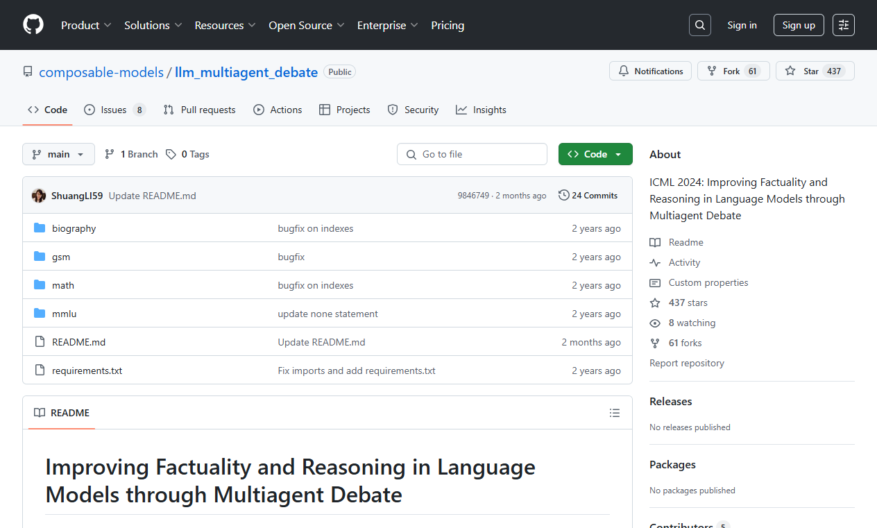Viewport: 877px width, 528px height.
Task: Click the repository icon before composable-models
Action: 27,72
